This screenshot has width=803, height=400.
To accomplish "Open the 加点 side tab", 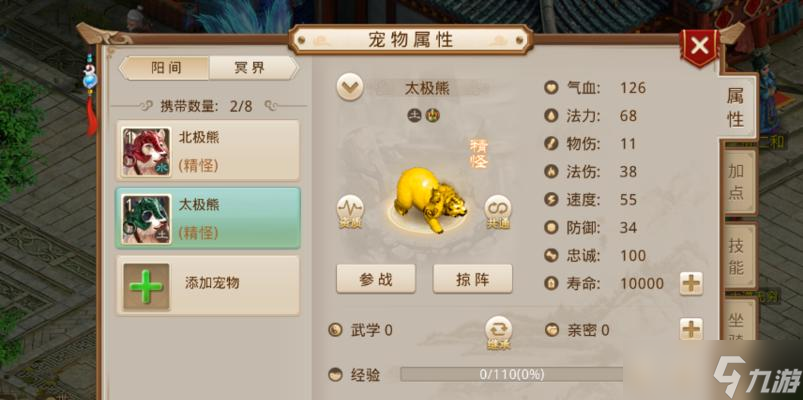I will coord(738,182).
